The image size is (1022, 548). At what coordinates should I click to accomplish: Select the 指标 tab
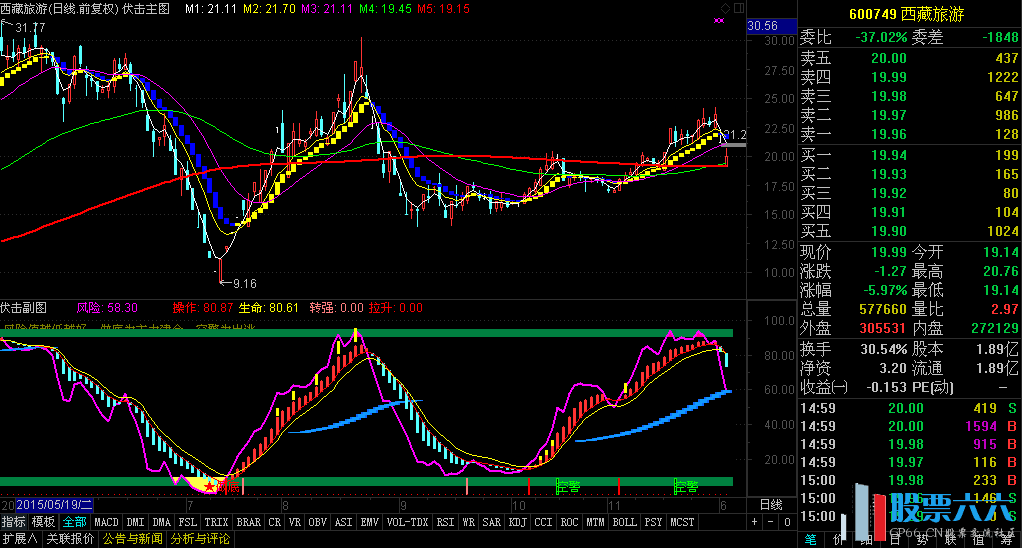point(14,522)
